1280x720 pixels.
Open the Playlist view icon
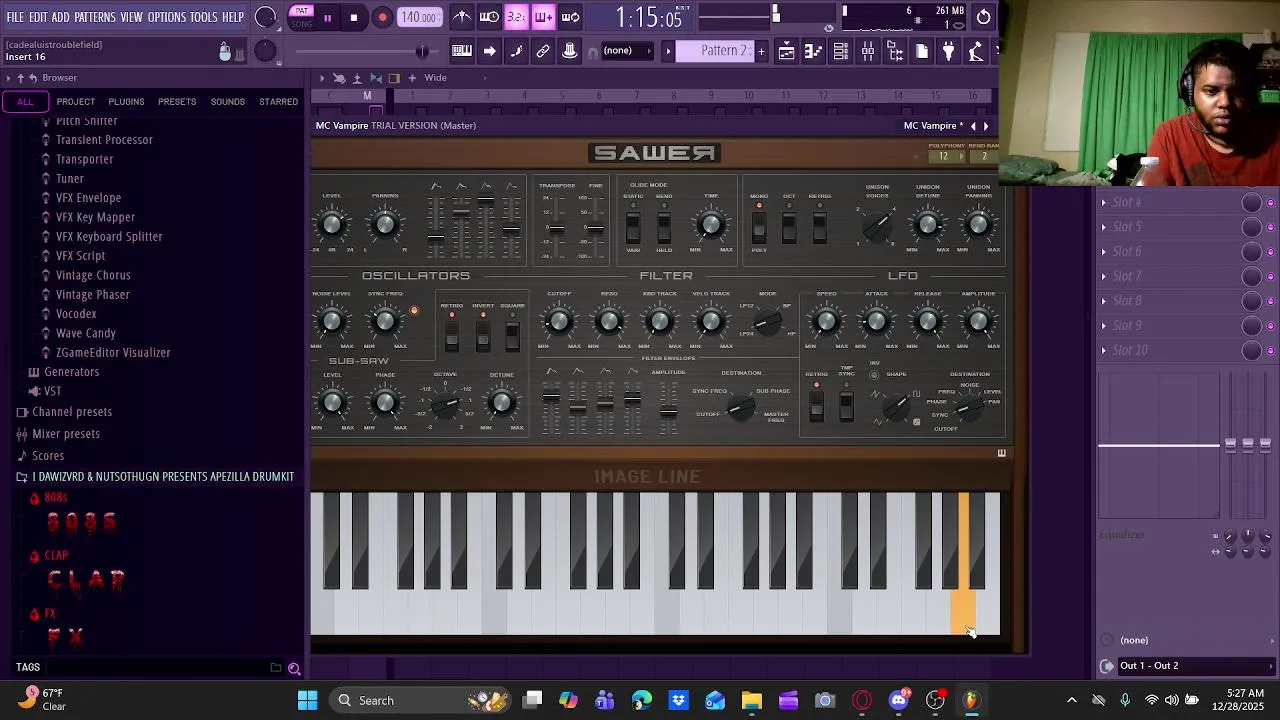[787, 51]
